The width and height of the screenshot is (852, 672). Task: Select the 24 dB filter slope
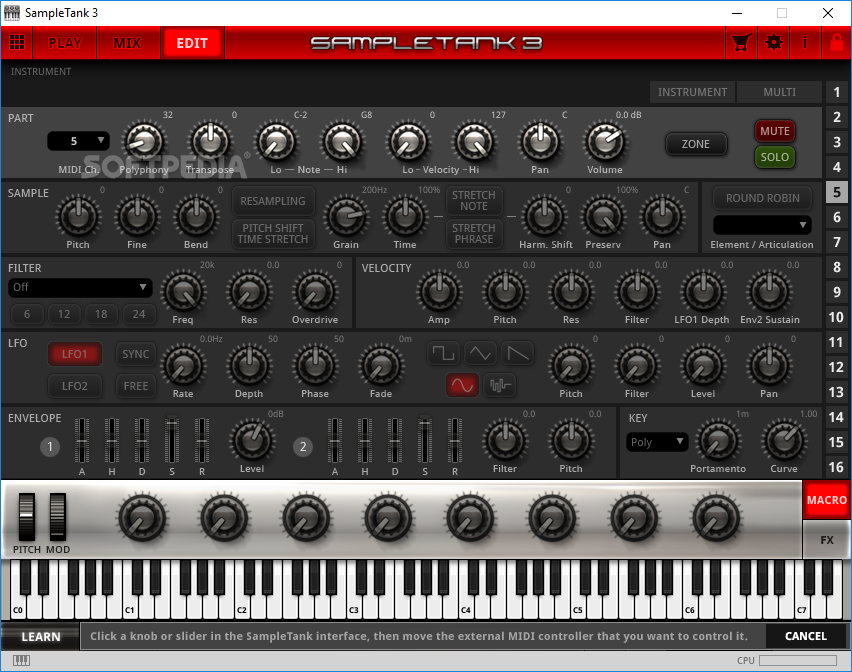(139, 314)
